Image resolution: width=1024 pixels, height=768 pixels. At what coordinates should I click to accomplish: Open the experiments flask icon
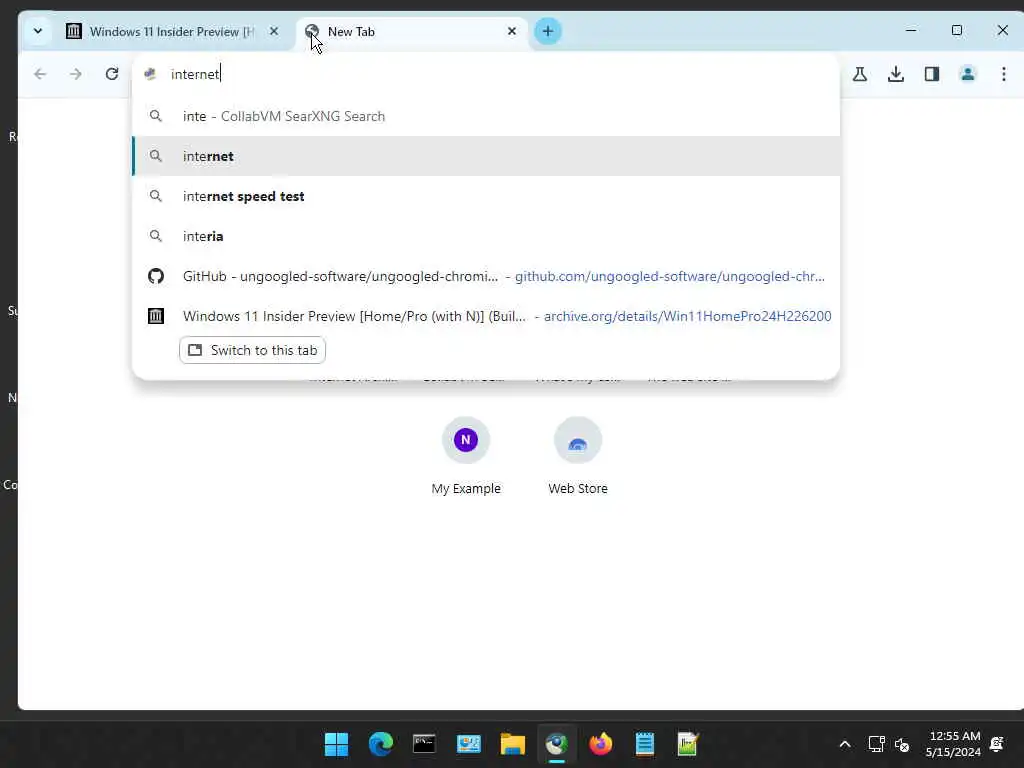pos(860,74)
